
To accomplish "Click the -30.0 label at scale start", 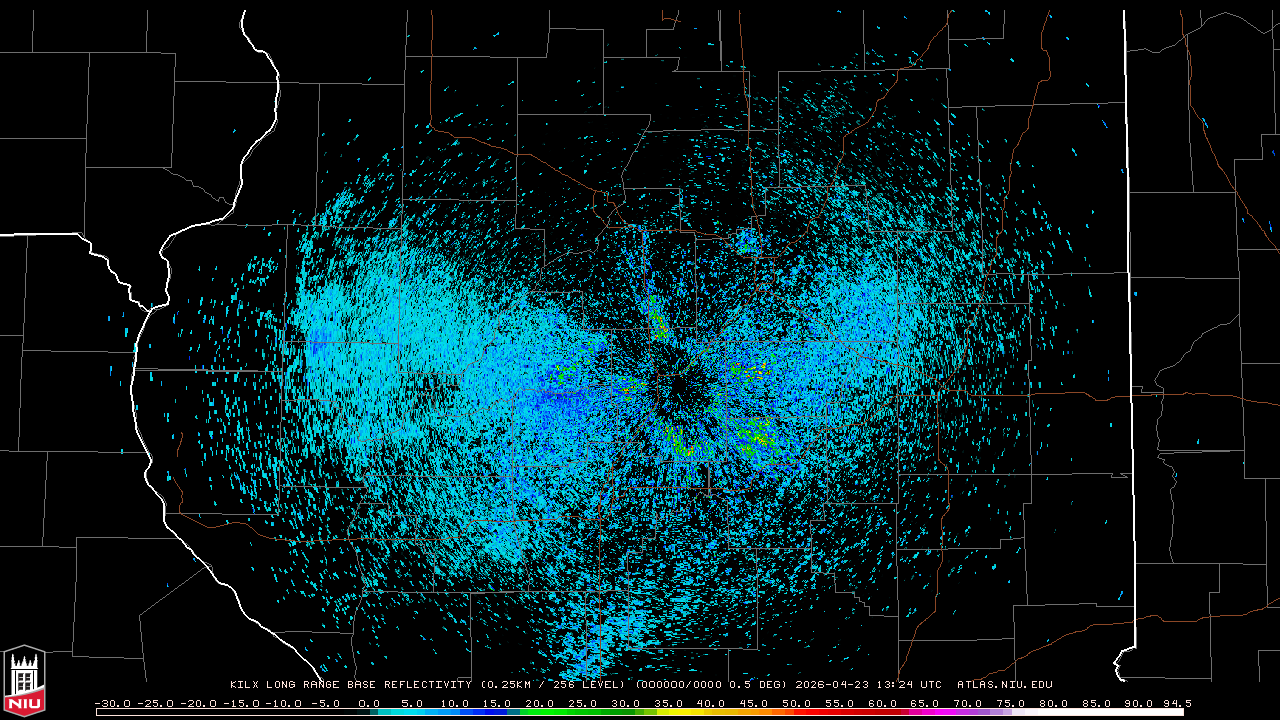I will tap(112, 703).
